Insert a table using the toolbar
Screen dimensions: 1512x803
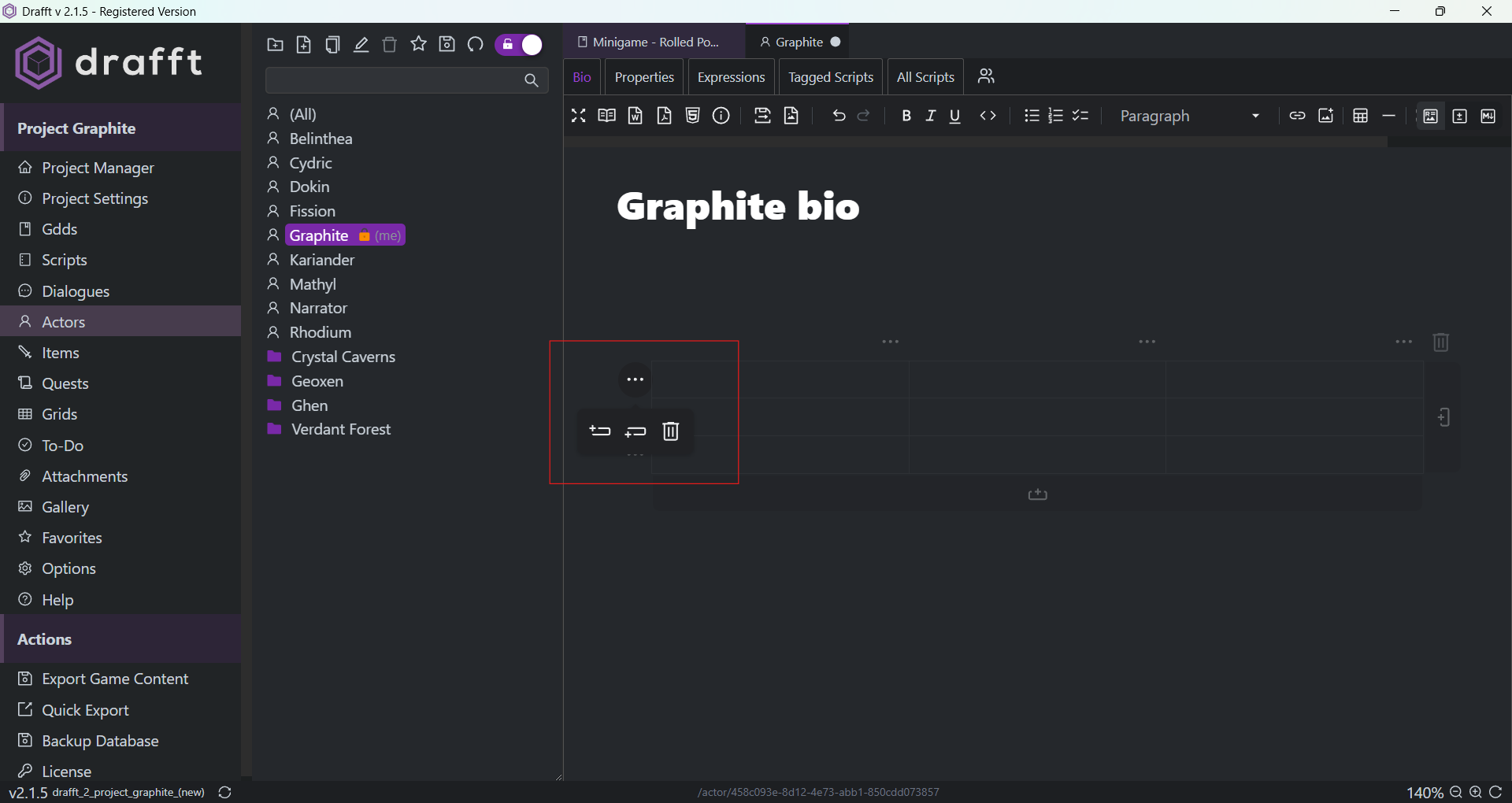point(1360,116)
